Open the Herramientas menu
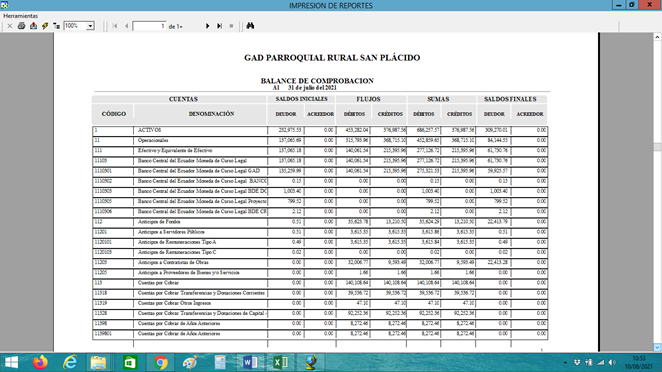Viewport: 662px width, 372px height. [x=21, y=16]
